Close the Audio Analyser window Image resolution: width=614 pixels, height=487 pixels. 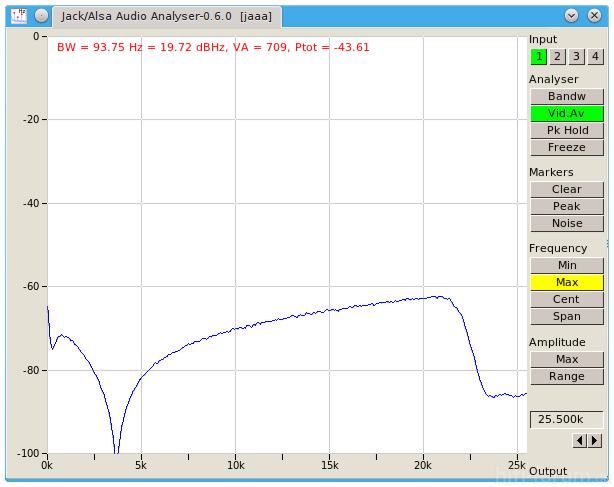tap(594, 16)
